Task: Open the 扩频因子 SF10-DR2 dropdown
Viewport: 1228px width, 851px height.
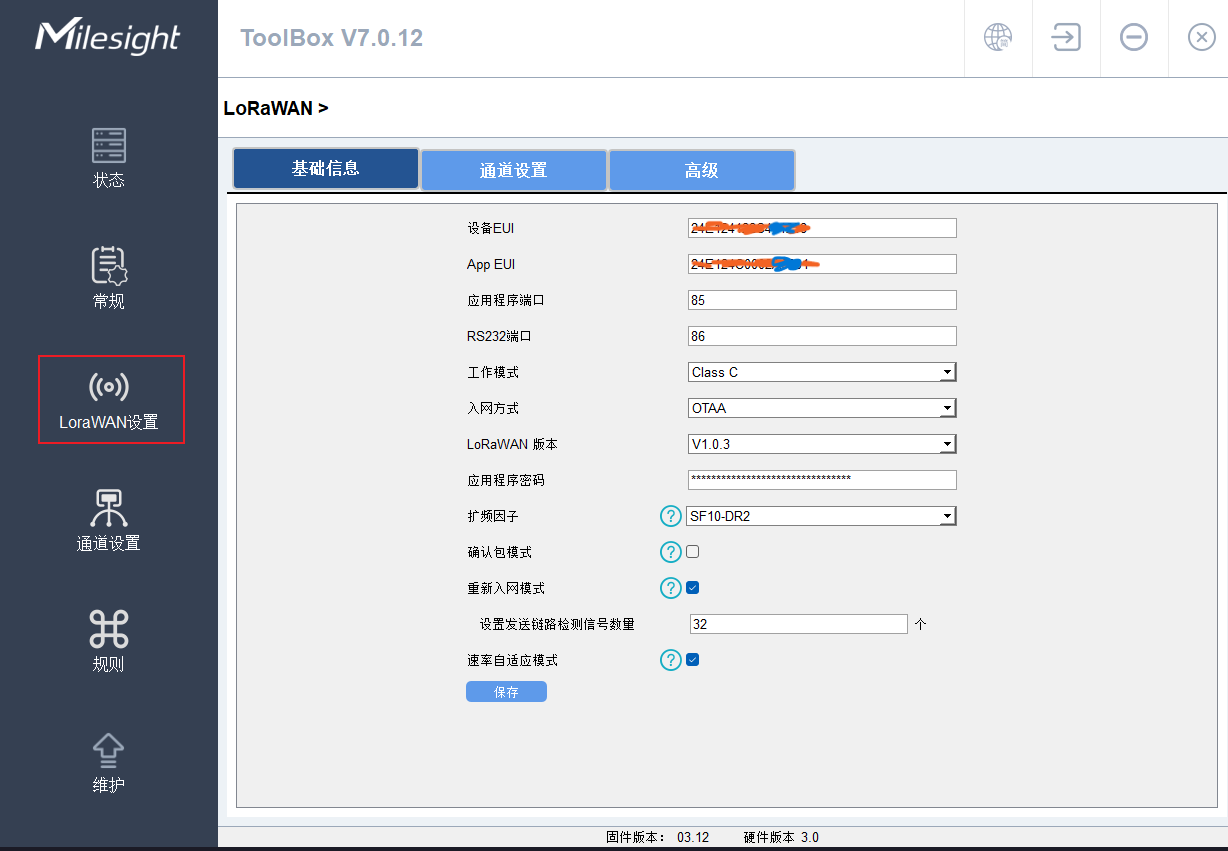Action: point(822,516)
